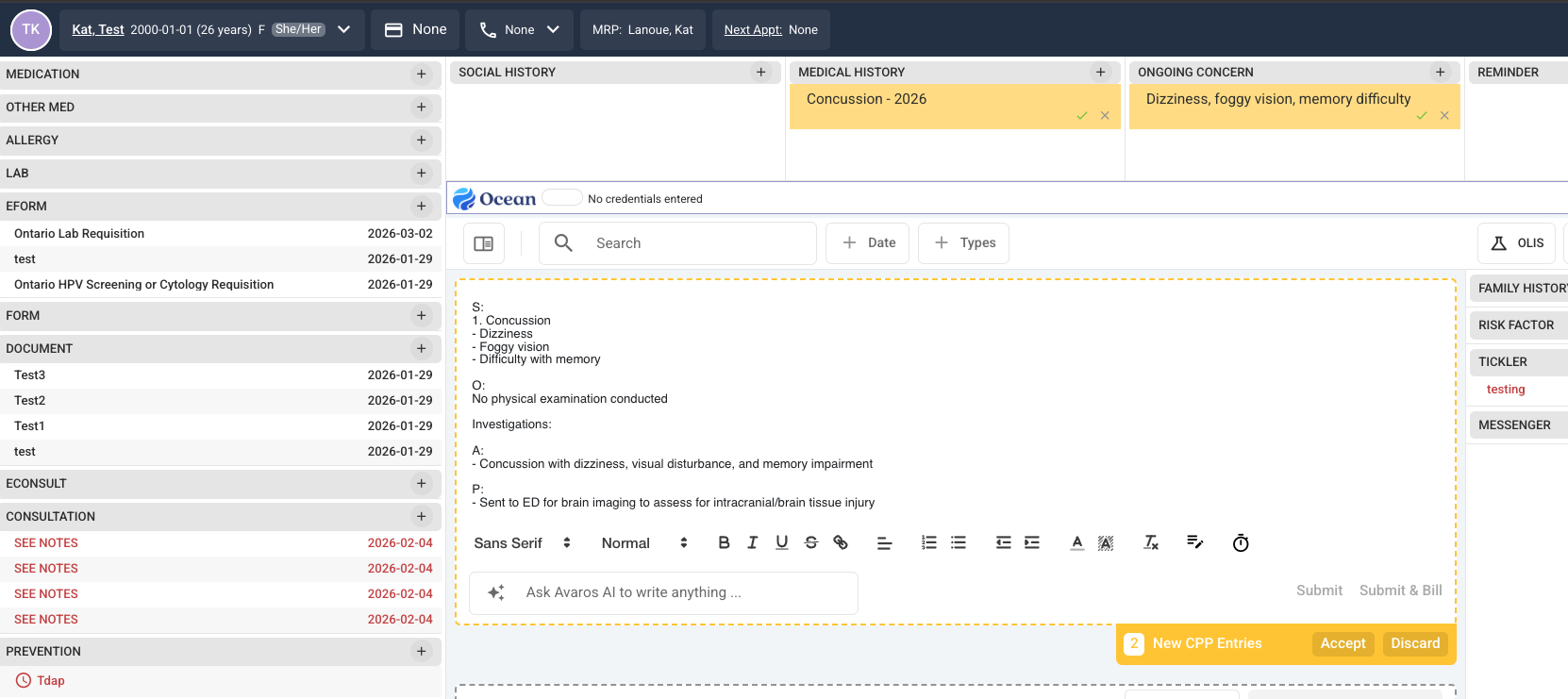Add a new Prevention entry
Screen dimensions: 1568x699
(422, 652)
